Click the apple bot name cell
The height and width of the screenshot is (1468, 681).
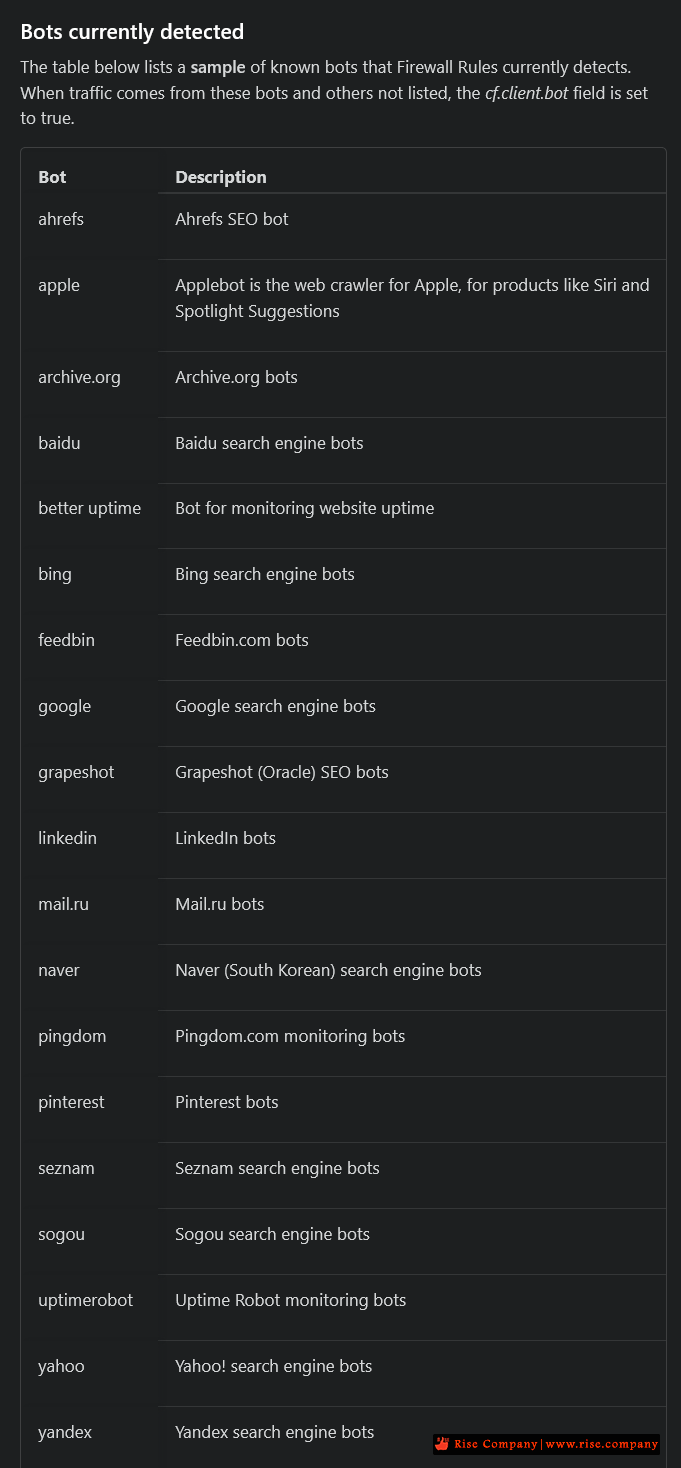point(59,285)
